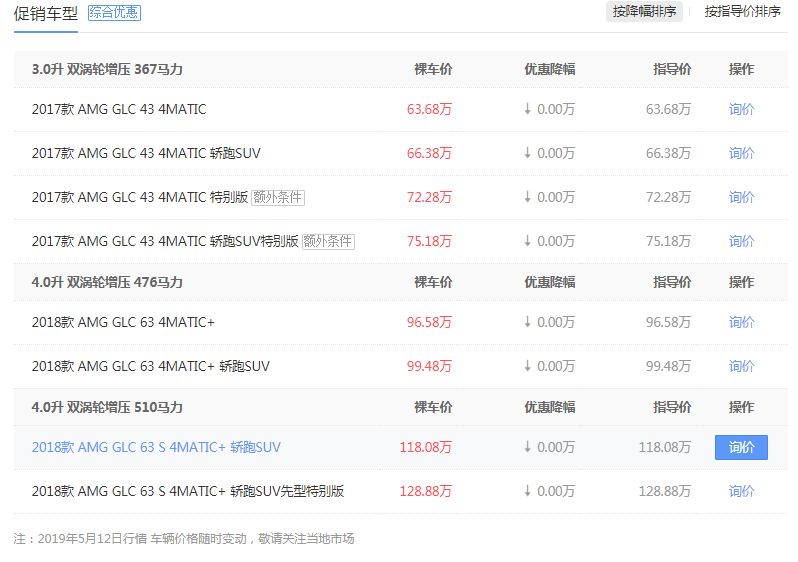Click 询价 for the 96.58万 model
798x562 pixels.
(x=742, y=322)
